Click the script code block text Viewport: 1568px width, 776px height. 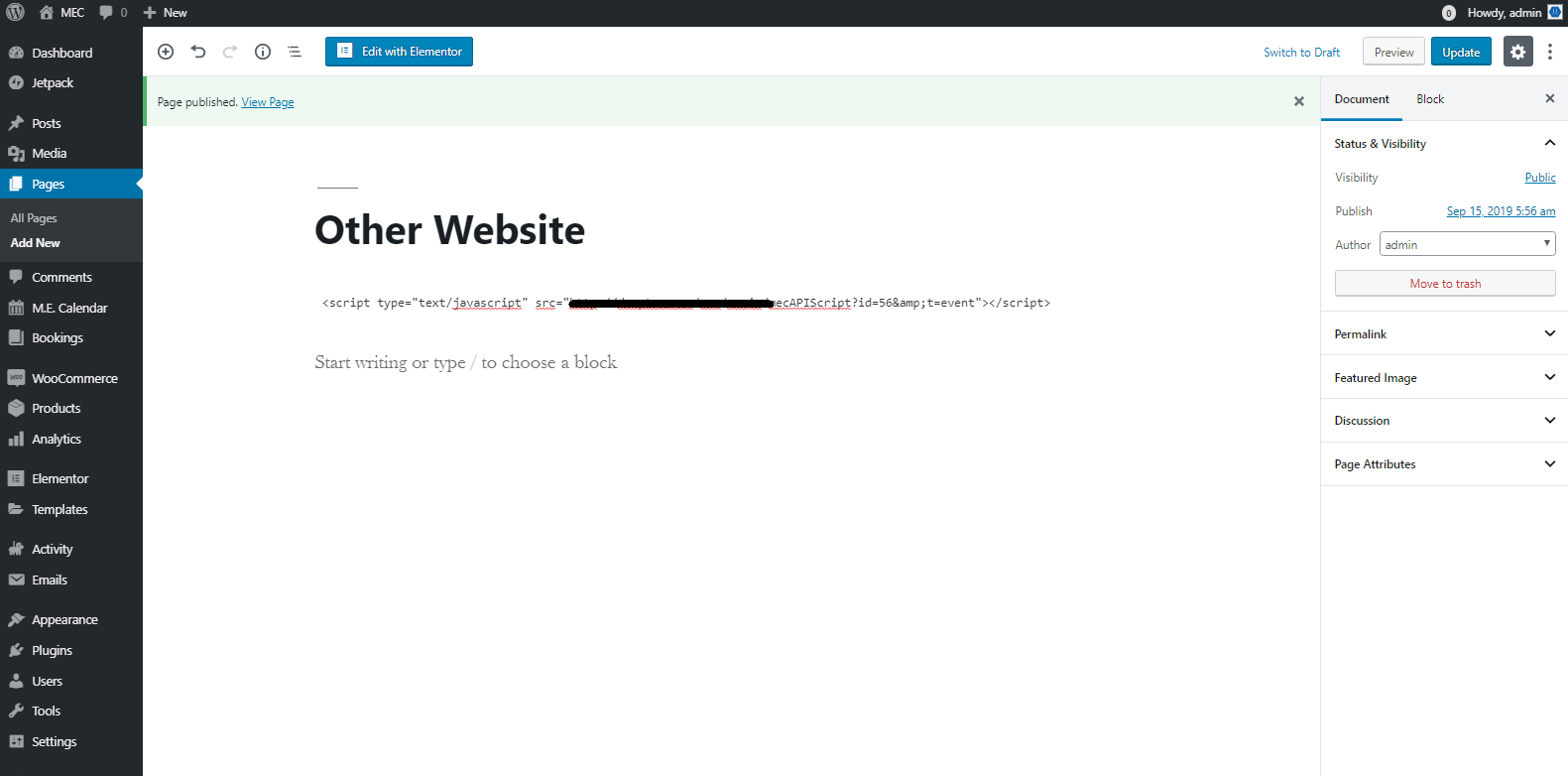point(686,303)
